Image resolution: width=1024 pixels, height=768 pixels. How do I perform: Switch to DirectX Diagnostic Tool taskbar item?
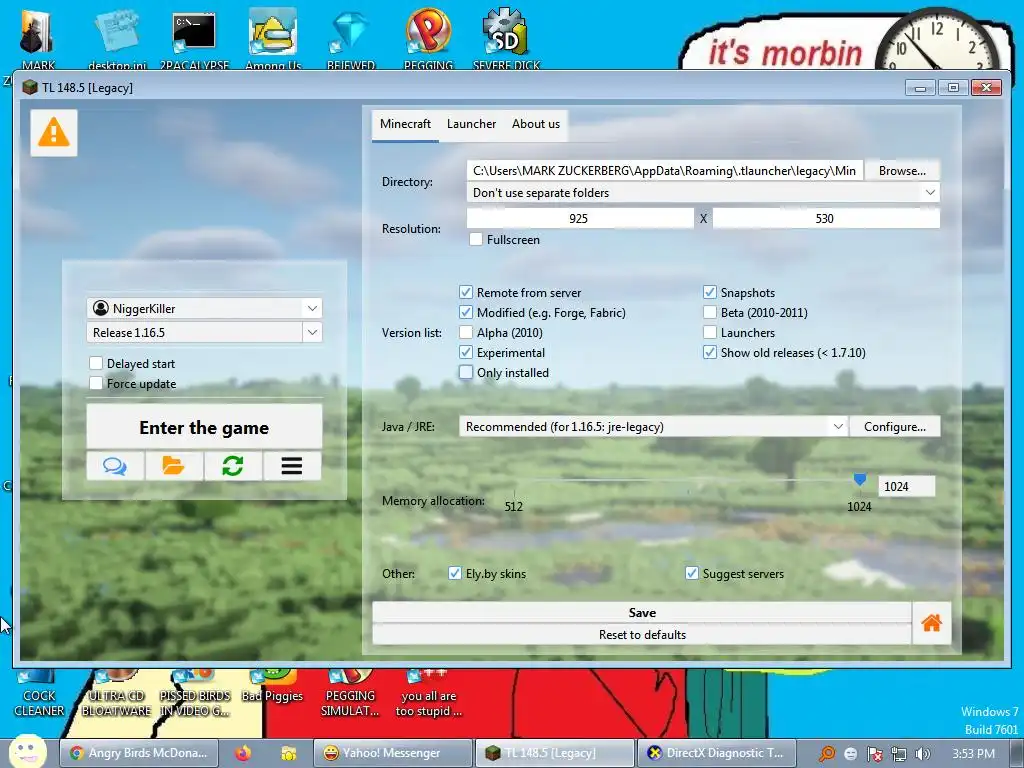(718, 753)
